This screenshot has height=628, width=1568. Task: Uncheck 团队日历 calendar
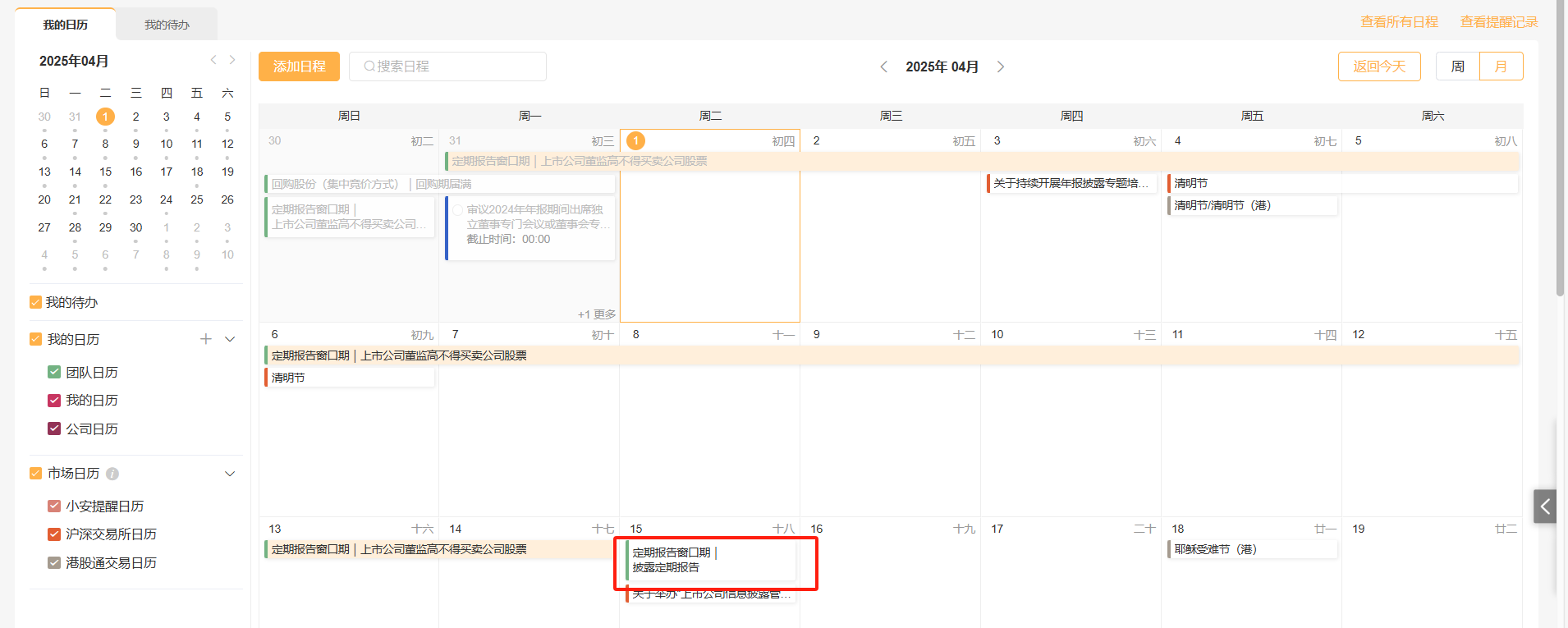(x=54, y=372)
